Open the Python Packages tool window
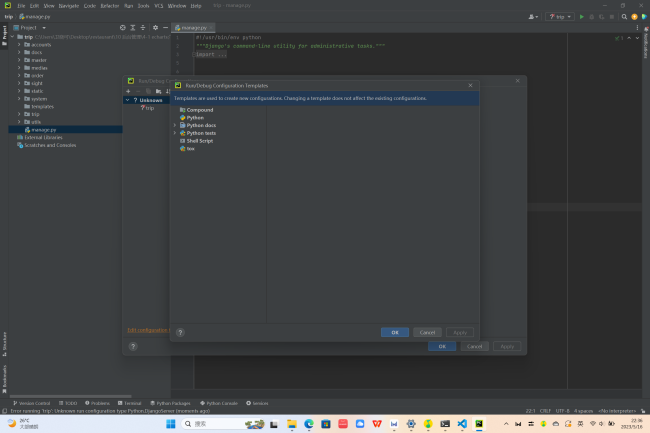This screenshot has height=433, width=650. pyautogui.click(x=170, y=403)
